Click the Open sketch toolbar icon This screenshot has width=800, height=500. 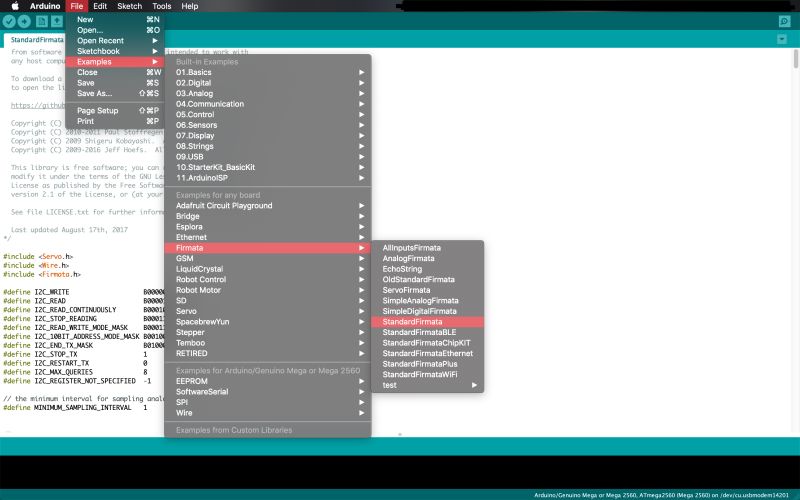coord(57,21)
